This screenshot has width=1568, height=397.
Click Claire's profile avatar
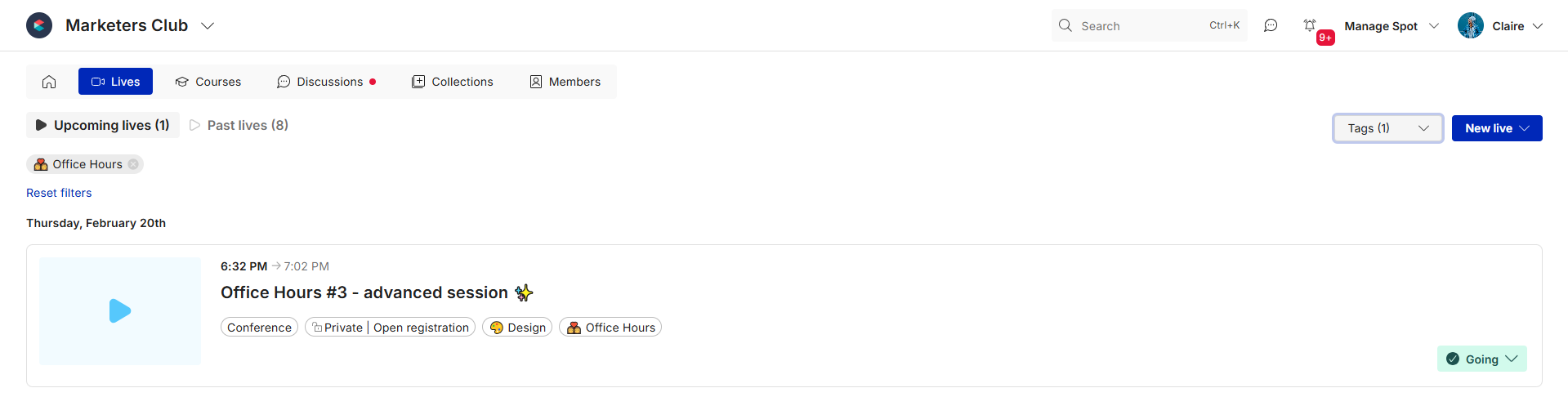[1471, 26]
